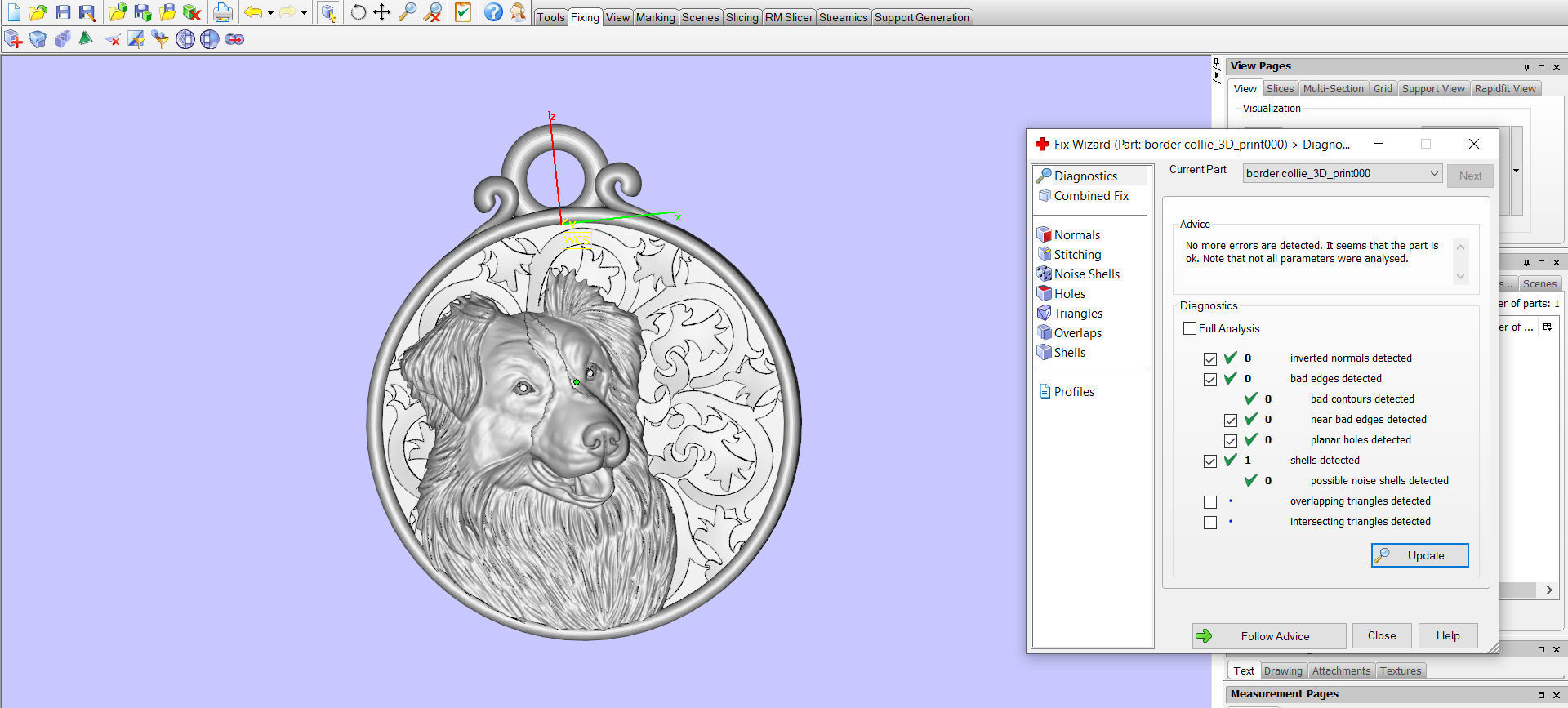
Task: Open the Drawing tab in bottom panel
Action: pyautogui.click(x=1283, y=670)
